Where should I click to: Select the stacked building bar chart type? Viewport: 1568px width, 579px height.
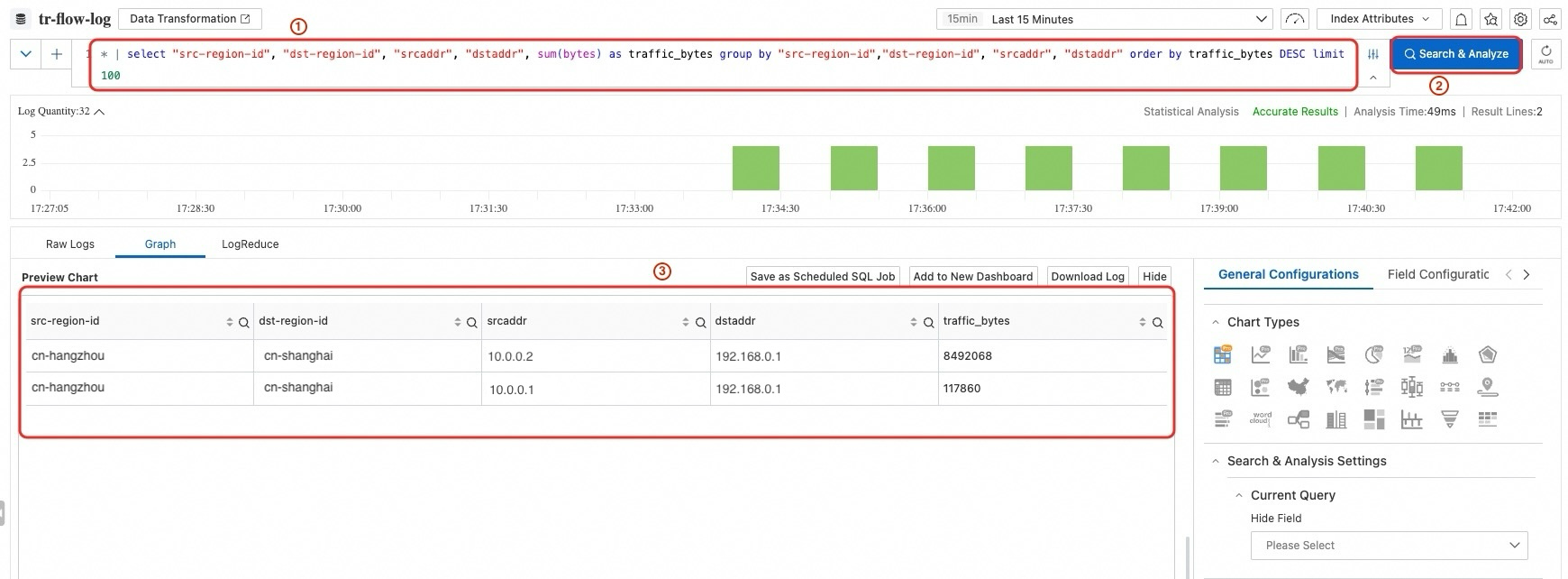coord(1336,419)
